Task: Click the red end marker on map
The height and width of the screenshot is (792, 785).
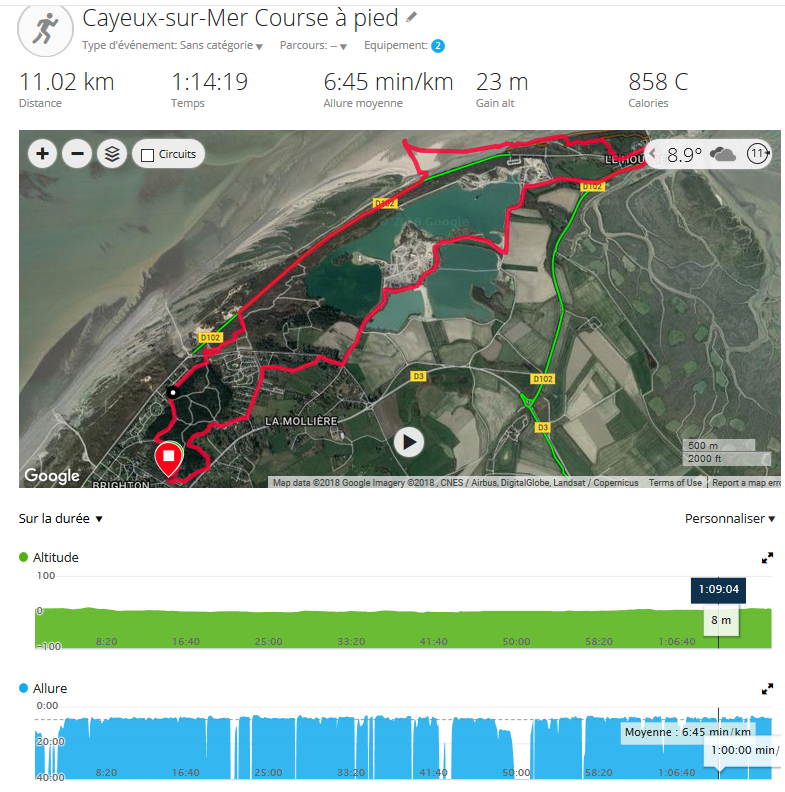Action: tap(169, 458)
